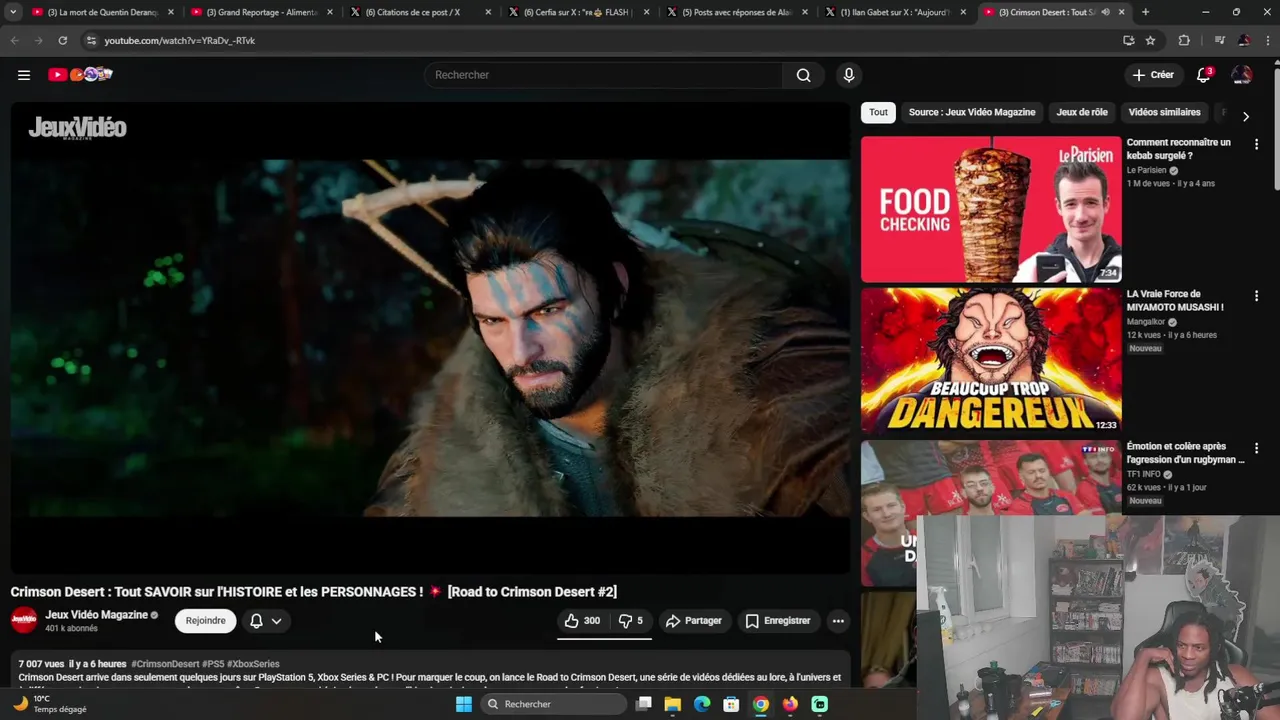Open title Comment reconnaître un kebab surgelé
1280x720 pixels.
tap(1178, 149)
